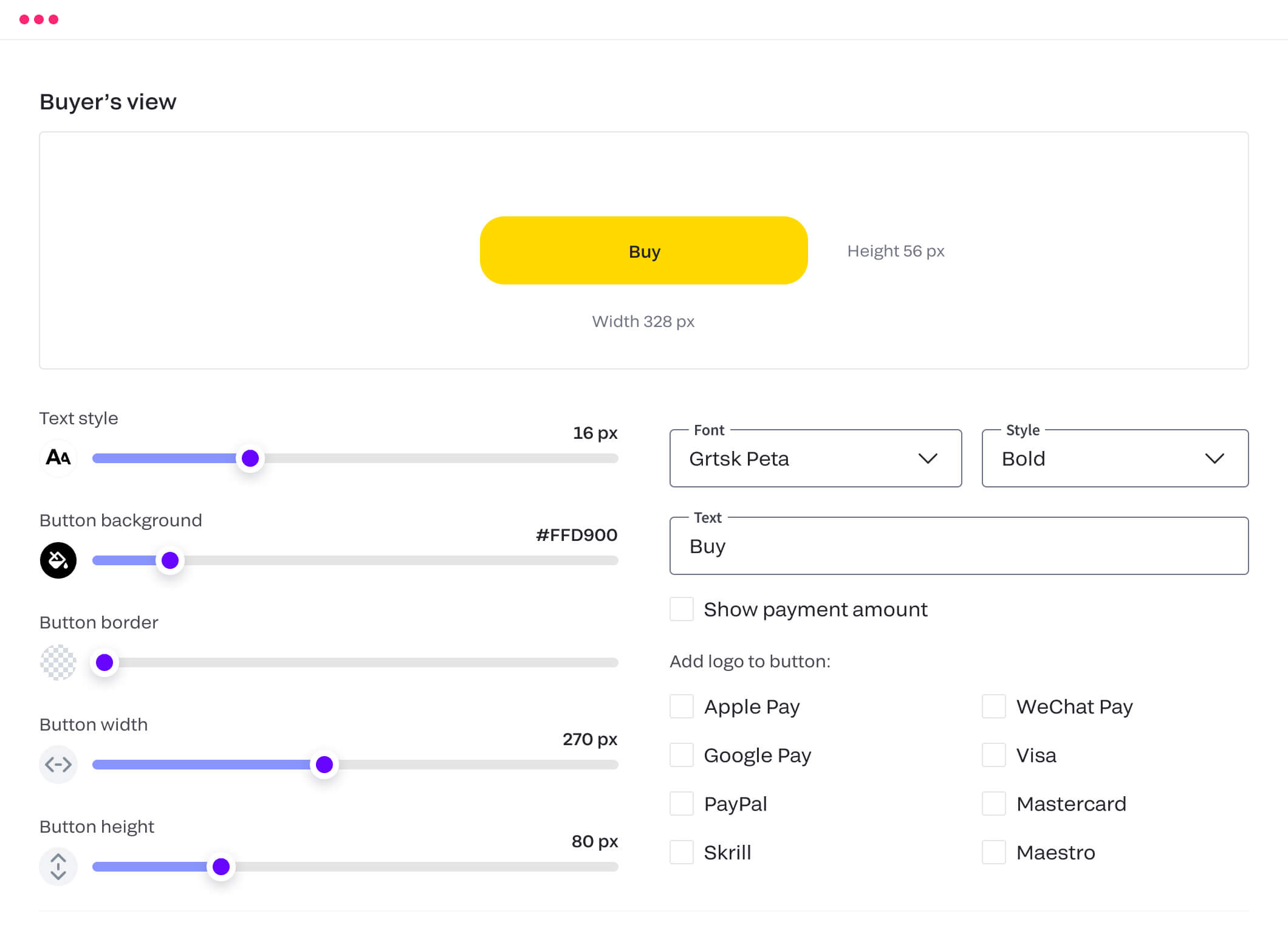Click the transparent checkered border swatch
The width and height of the screenshot is (1288, 936).
coord(58,662)
